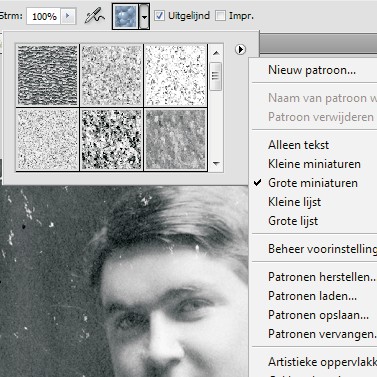Open the pattern picker preview swatch
377x377 pixels.
(125, 16)
